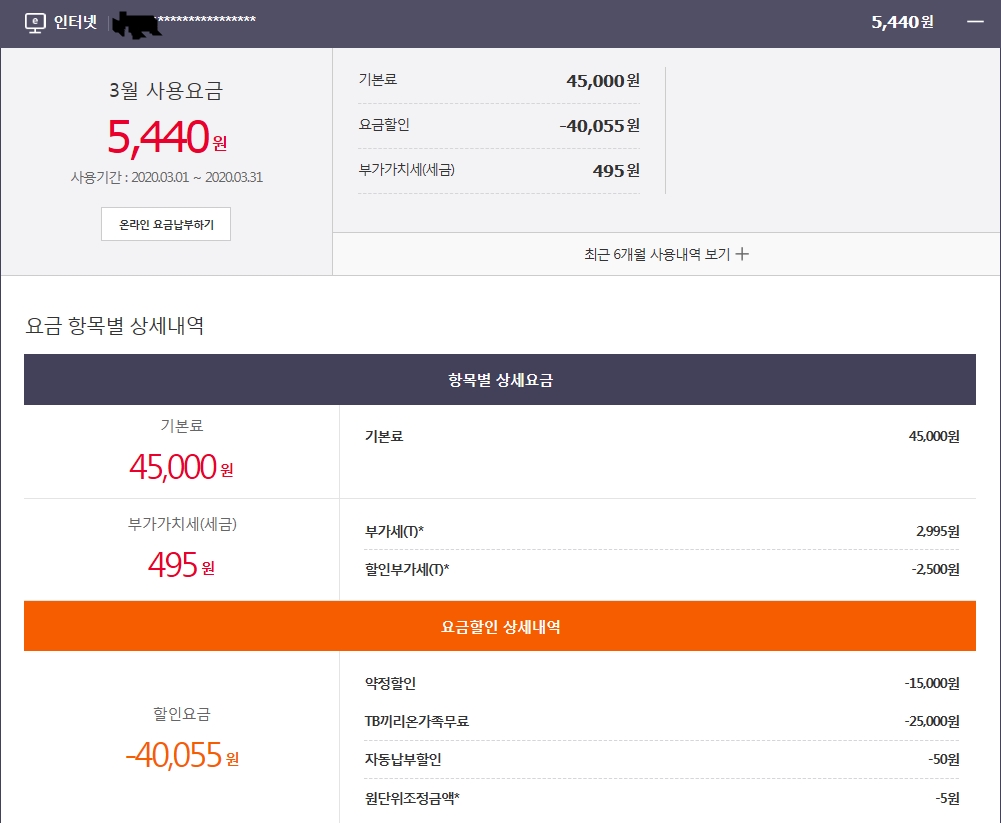Select the orange 요금할인 상세내역 header
Viewport: 1001px width, 823px height.
click(499, 627)
